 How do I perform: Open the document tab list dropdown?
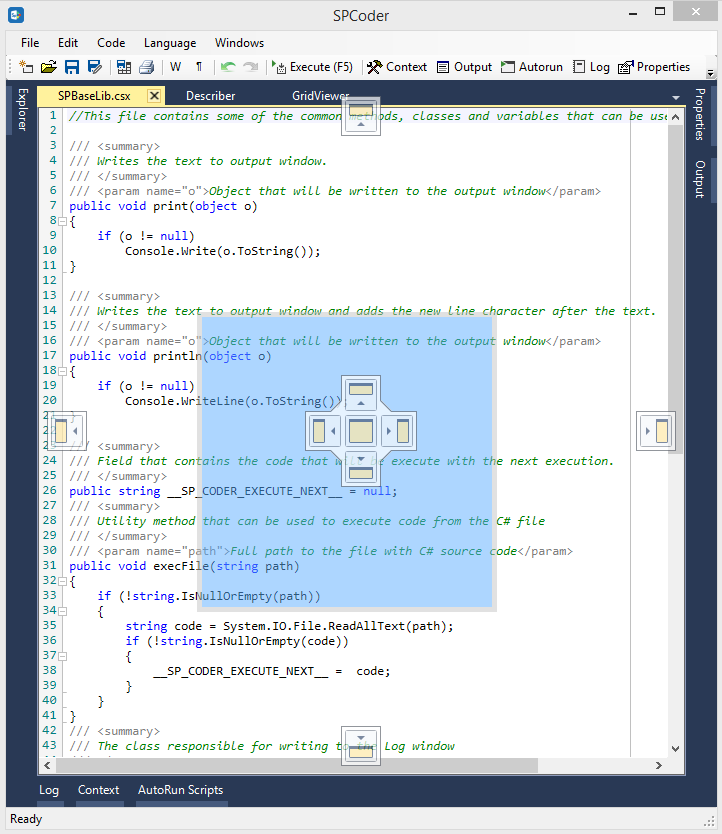tap(676, 97)
